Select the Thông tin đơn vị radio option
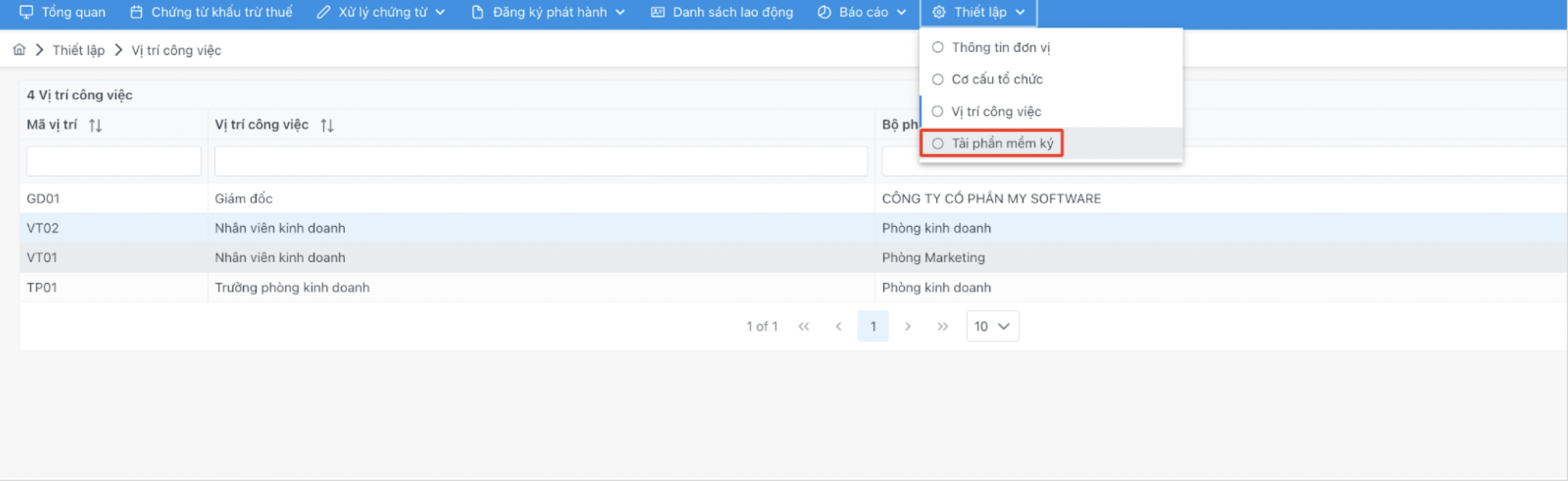The height and width of the screenshot is (481, 1568). [937, 47]
